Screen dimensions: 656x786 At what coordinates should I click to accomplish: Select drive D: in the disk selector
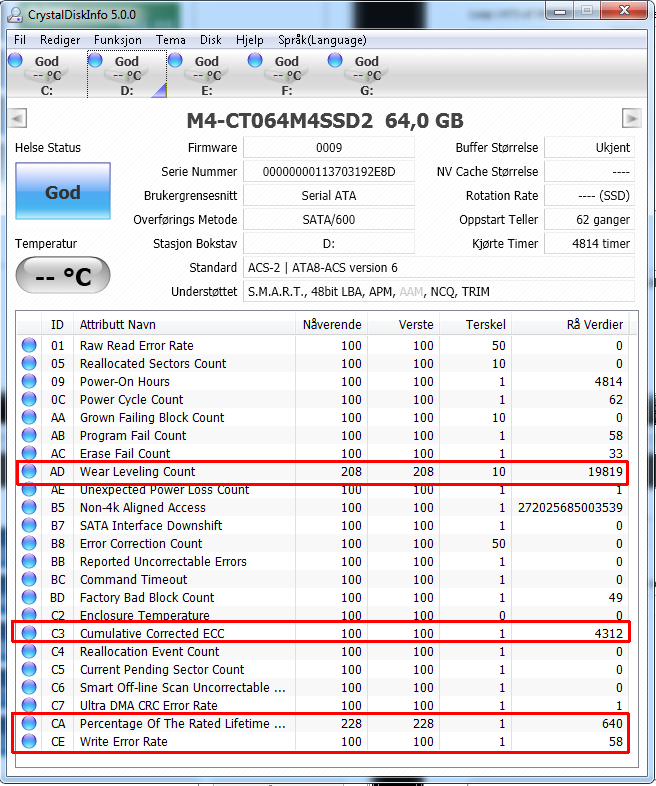coord(127,75)
